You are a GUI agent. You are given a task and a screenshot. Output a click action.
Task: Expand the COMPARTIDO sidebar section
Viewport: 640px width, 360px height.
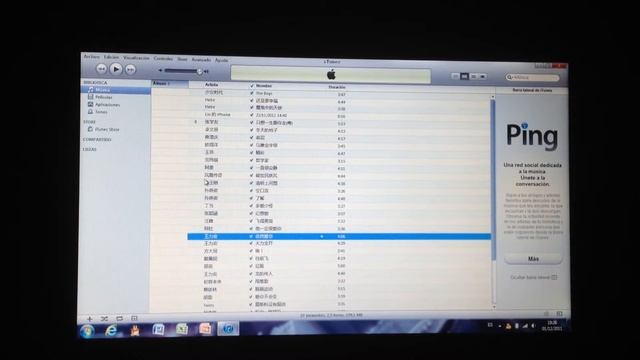[x=97, y=140]
